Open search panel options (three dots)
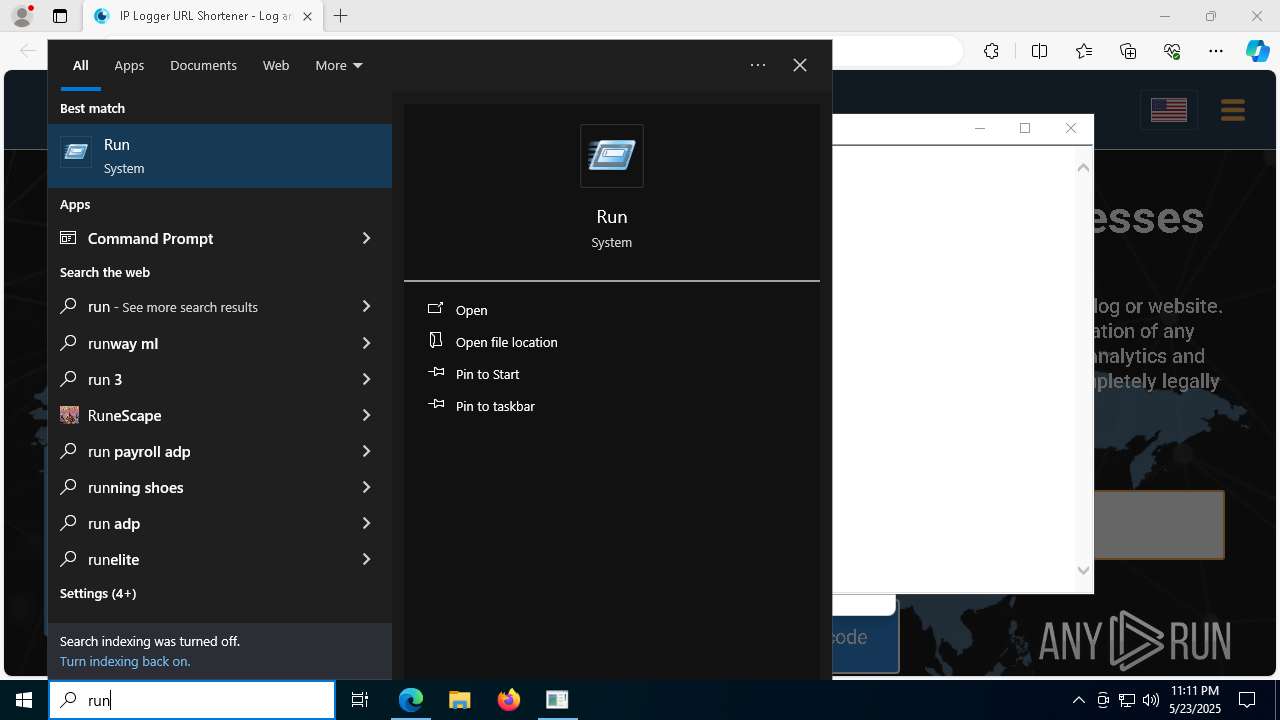This screenshot has width=1280, height=720. coord(758,65)
